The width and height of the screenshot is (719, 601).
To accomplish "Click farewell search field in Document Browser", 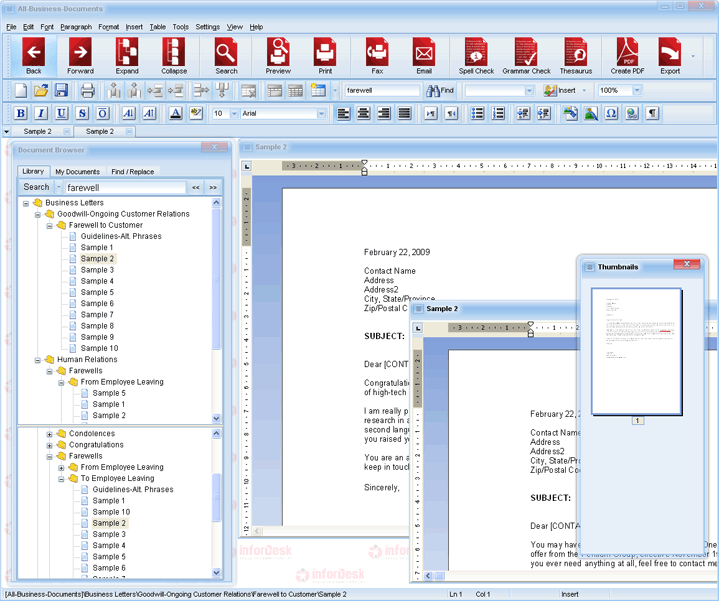I will tap(125, 187).
